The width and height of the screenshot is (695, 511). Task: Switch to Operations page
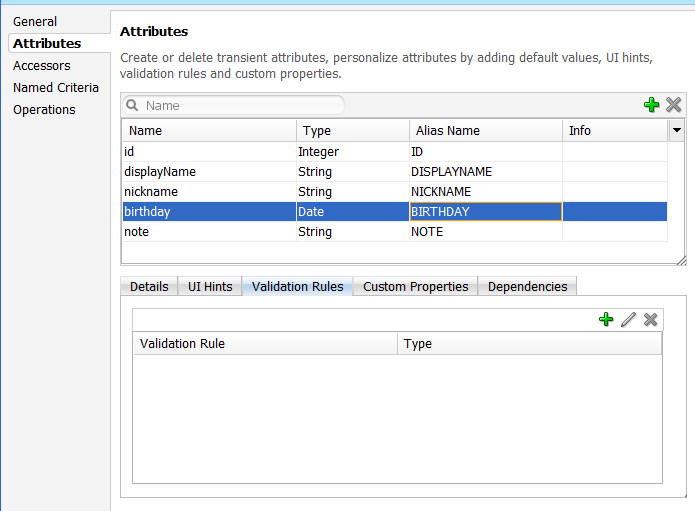tap(44, 109)
